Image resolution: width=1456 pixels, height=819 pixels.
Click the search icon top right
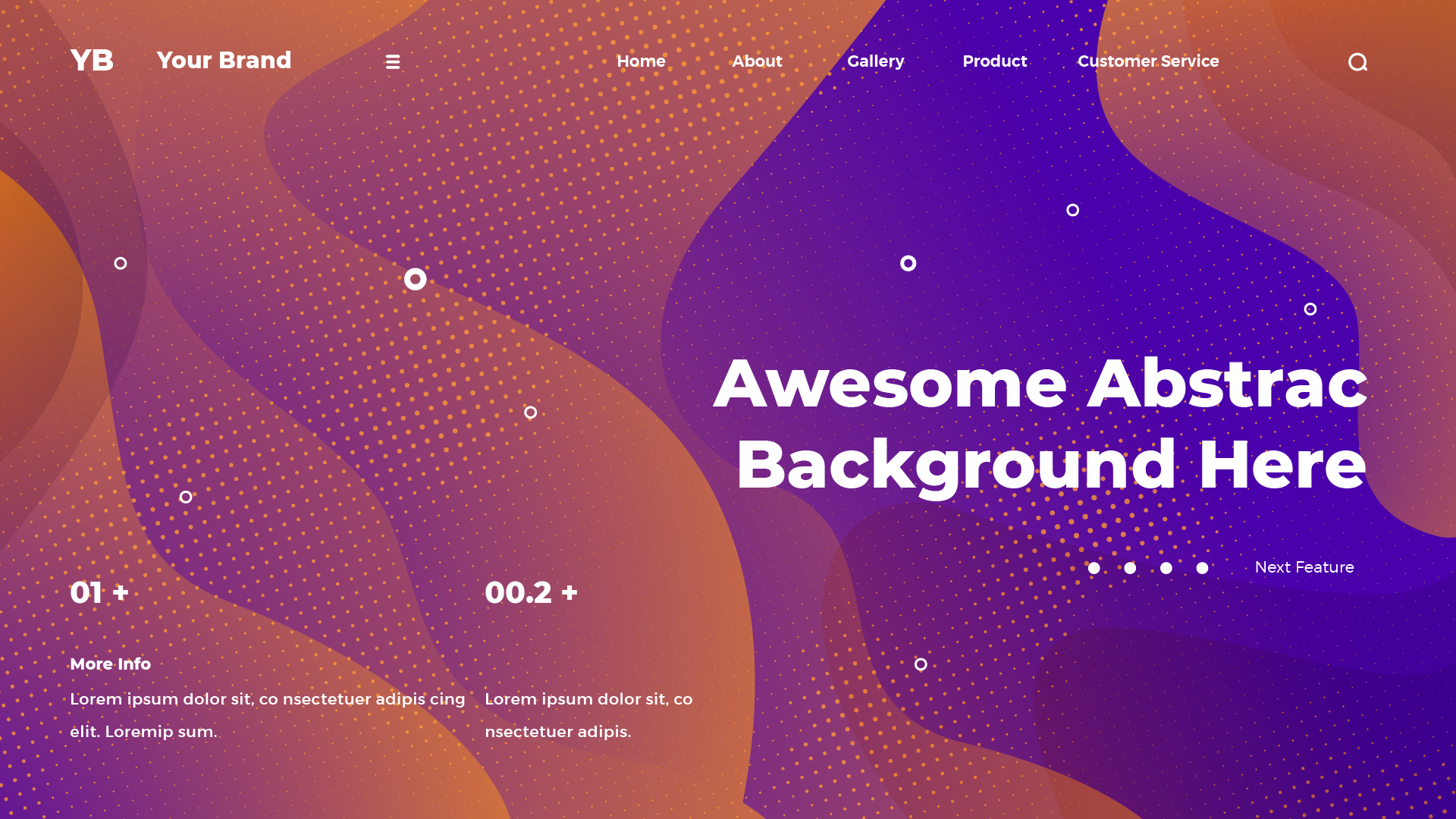1358,61
